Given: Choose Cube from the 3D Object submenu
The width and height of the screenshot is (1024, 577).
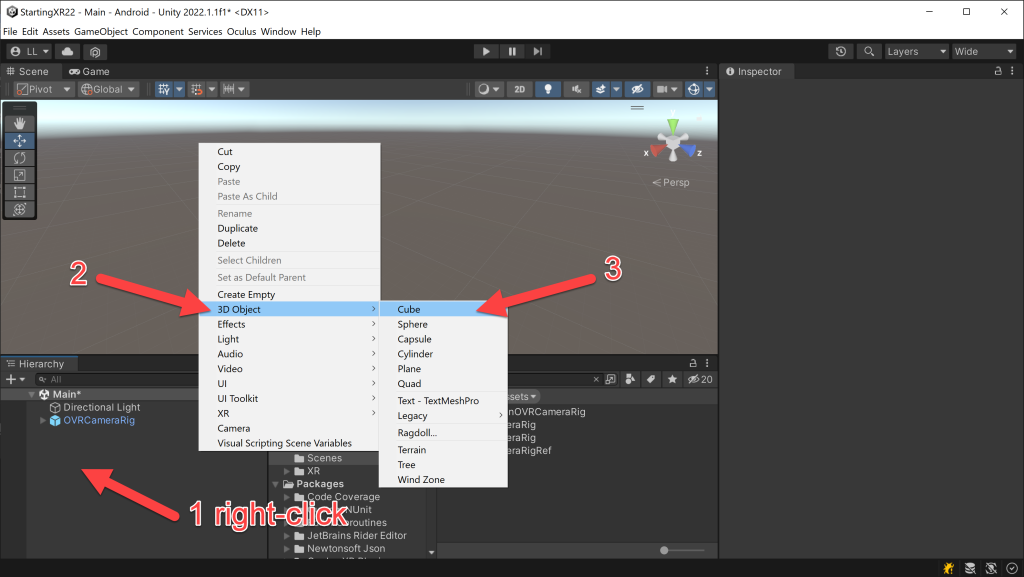Looking at the screenshot, I should tap(443, 309).
